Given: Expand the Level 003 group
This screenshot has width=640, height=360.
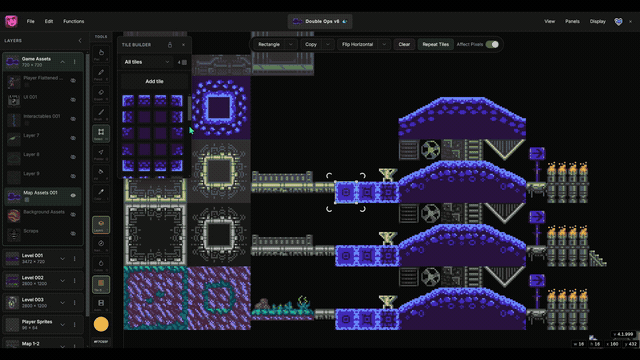Looking at the screenshot, I should 62,302.
